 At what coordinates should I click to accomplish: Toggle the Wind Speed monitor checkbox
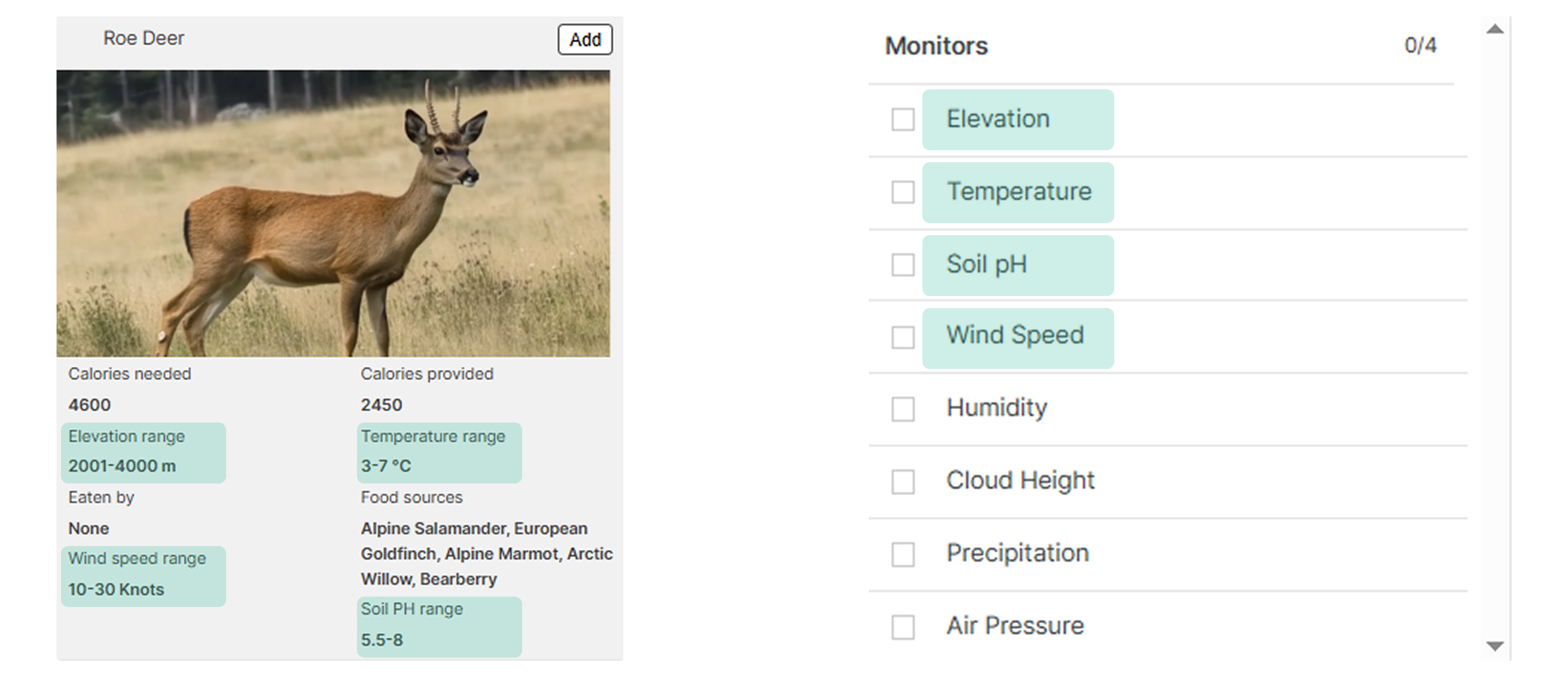click(903, 337)
